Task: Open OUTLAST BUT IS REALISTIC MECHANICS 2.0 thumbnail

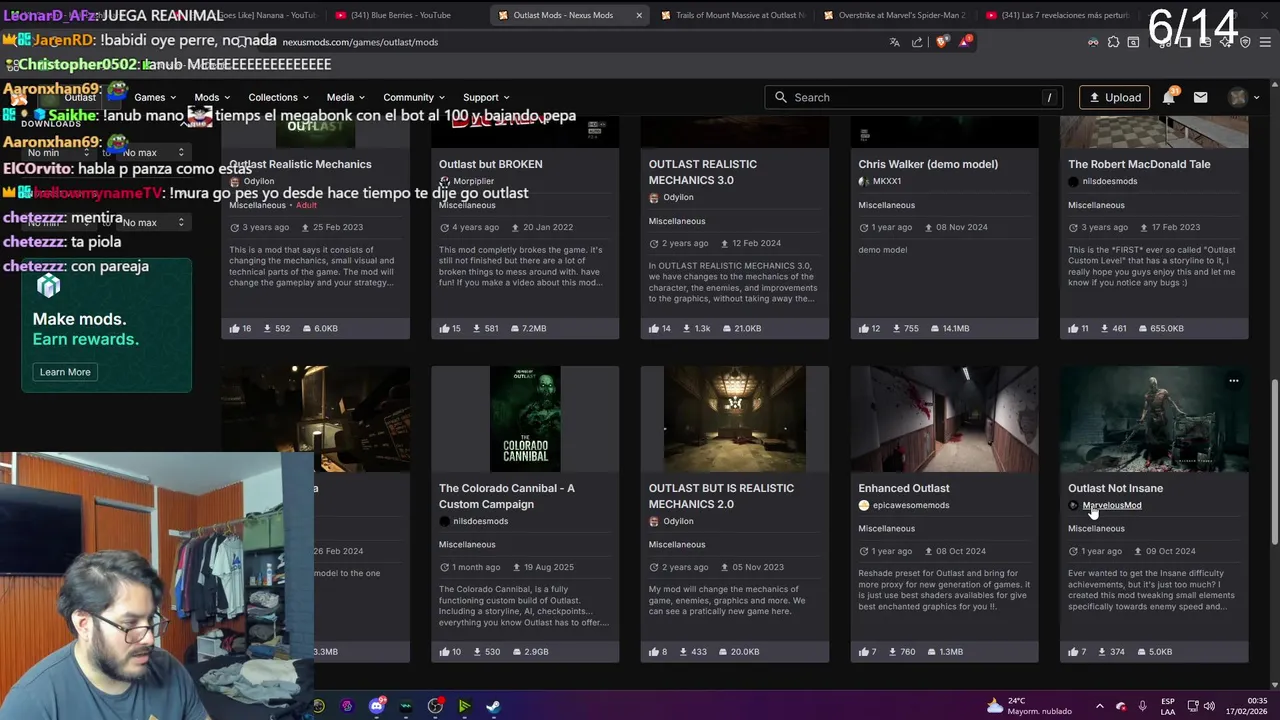Action: click(x=734, y=419)
